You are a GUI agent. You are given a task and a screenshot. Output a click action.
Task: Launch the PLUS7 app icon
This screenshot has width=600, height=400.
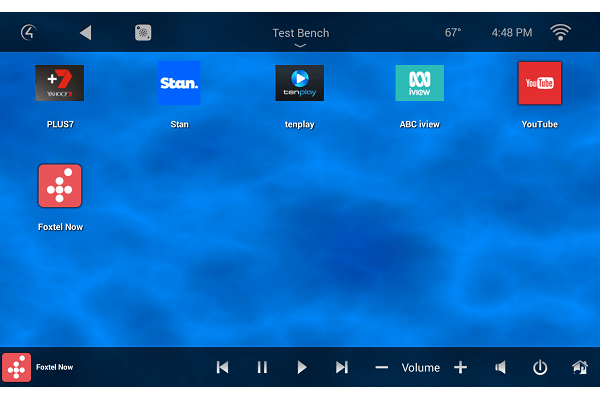pos(60,83)
